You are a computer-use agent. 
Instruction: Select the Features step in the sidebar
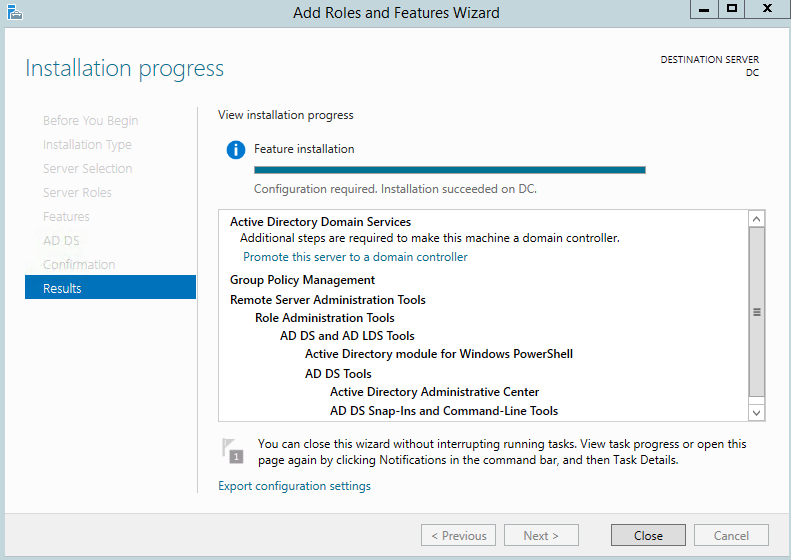[x=66, y=216]
